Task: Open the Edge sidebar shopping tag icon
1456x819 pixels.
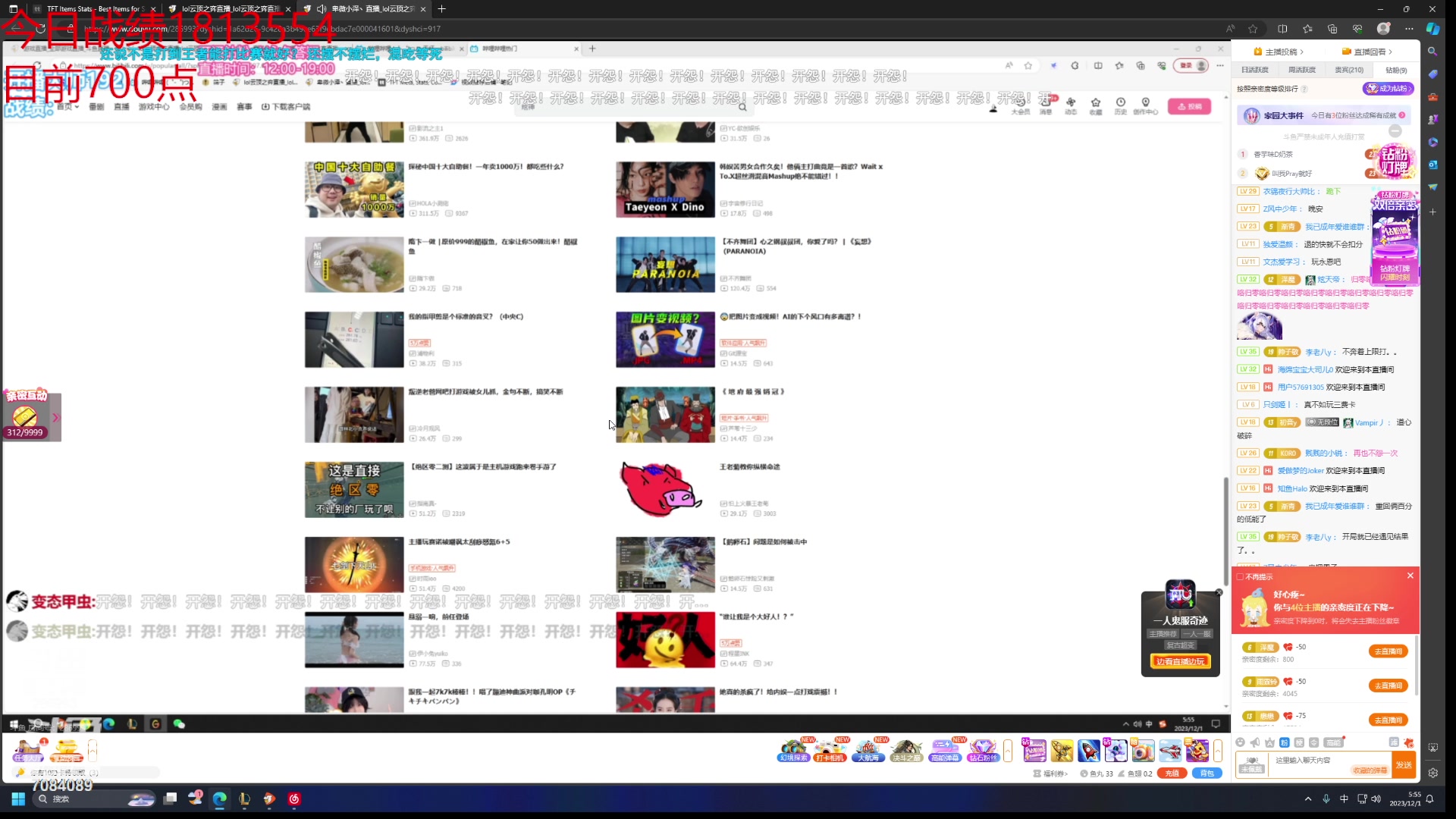Action: tap(1432, 74)
